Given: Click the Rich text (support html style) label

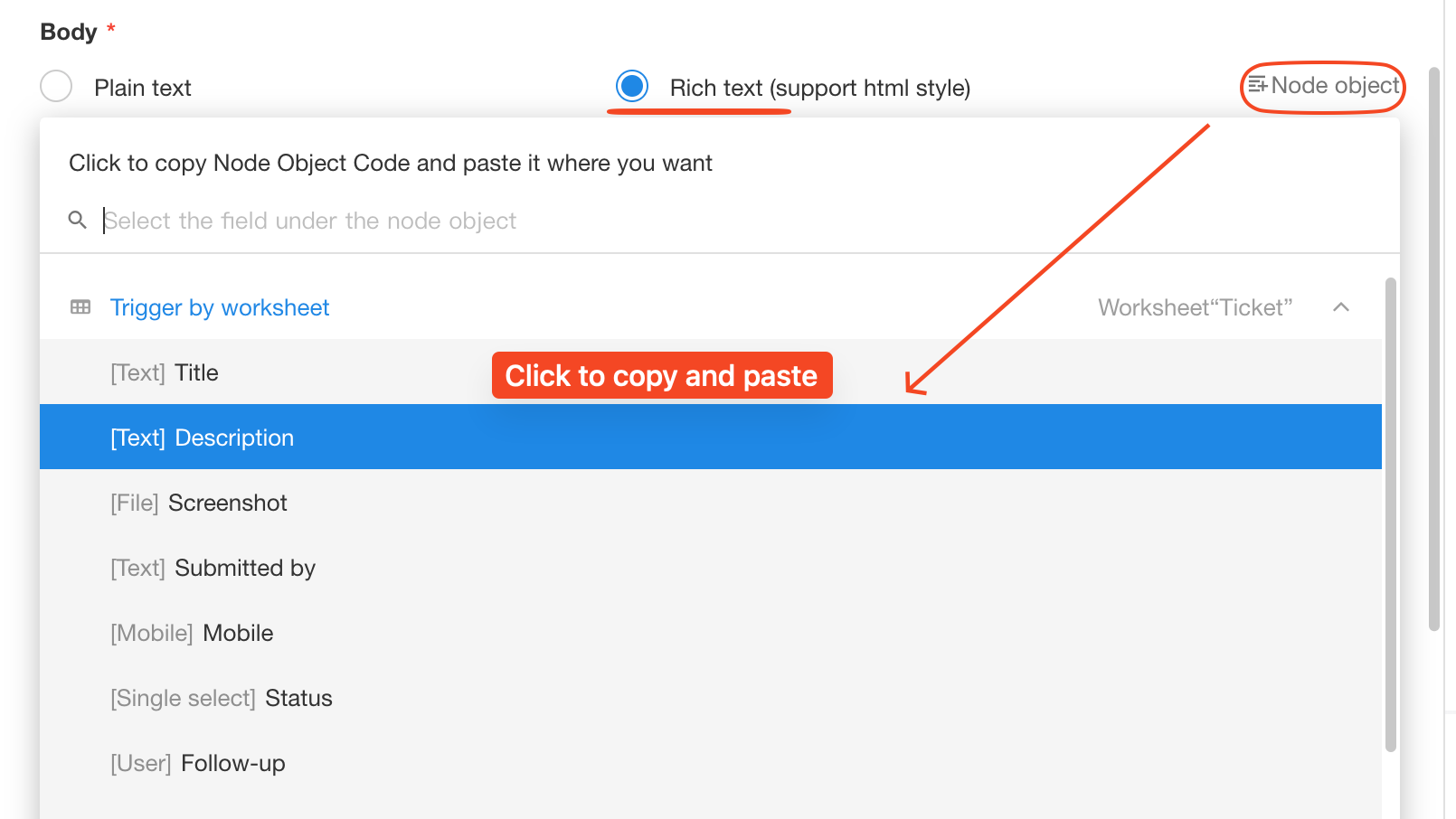Looking at the screenshot, I should click(820, 88).
